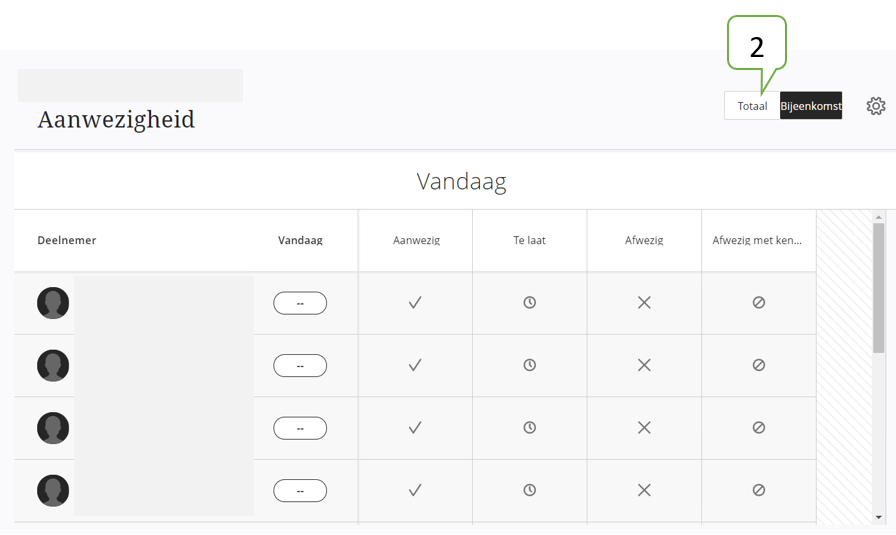The image size is (896, 535).
Task: Open the Te laat column header menu
Action: (x=529, y=240)
